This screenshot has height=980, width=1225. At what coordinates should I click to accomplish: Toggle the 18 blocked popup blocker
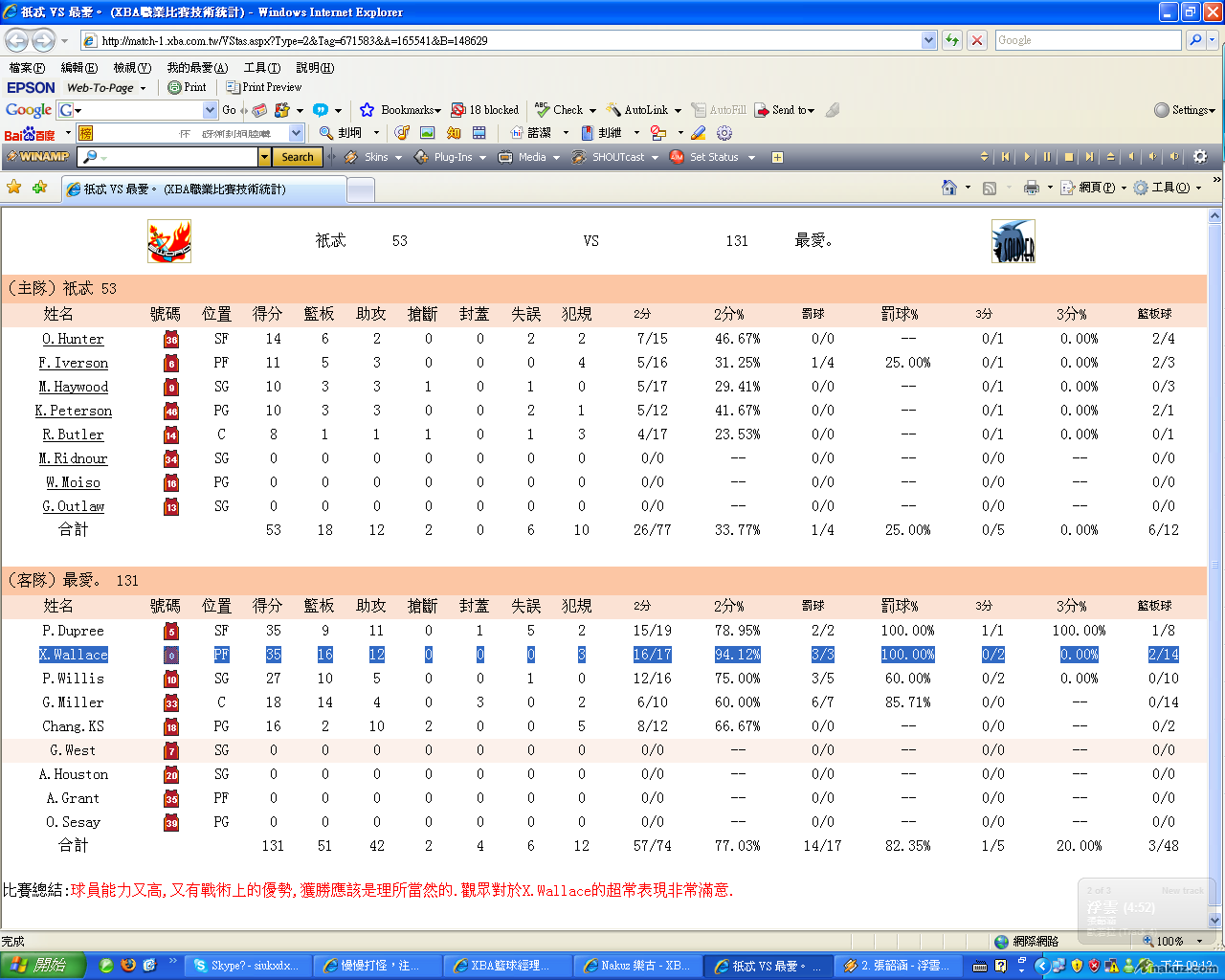[x=485, y=110]
